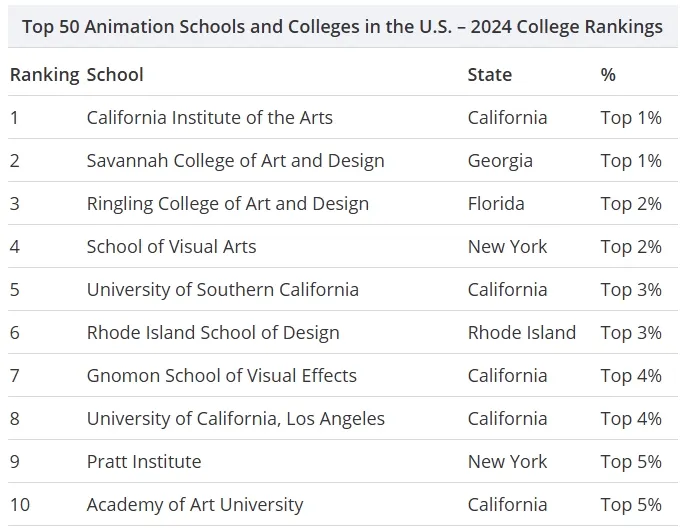Click School of Visual Arts entry

coord(171,247)
